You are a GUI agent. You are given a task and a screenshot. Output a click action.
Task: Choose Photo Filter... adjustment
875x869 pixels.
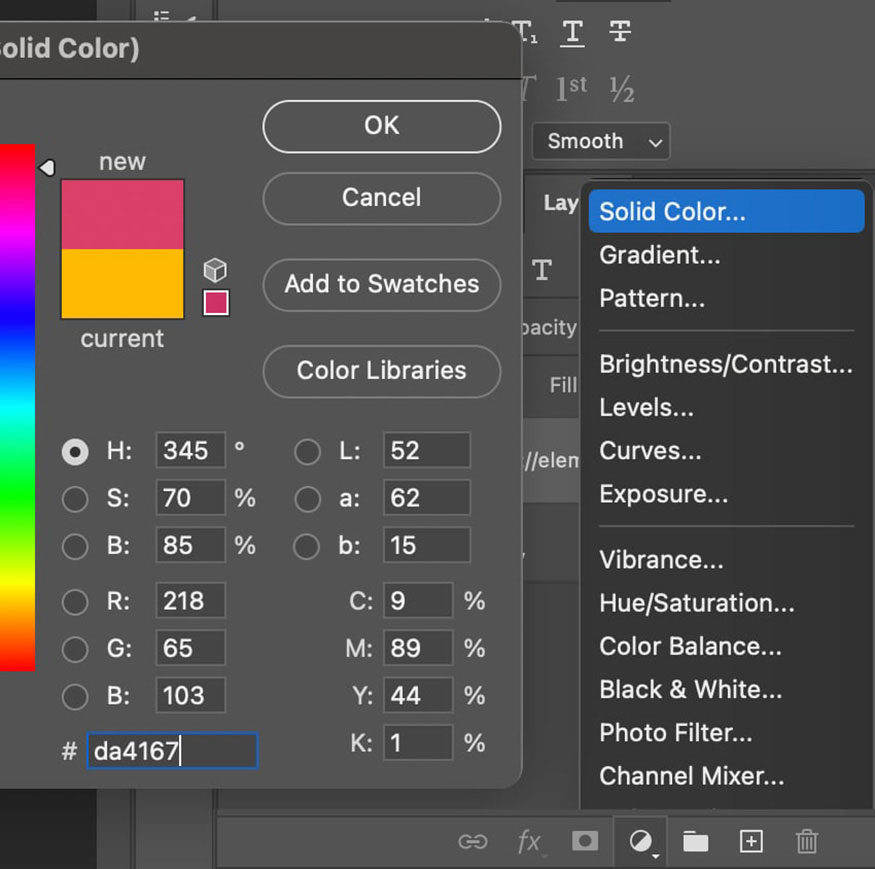point(726,733)
